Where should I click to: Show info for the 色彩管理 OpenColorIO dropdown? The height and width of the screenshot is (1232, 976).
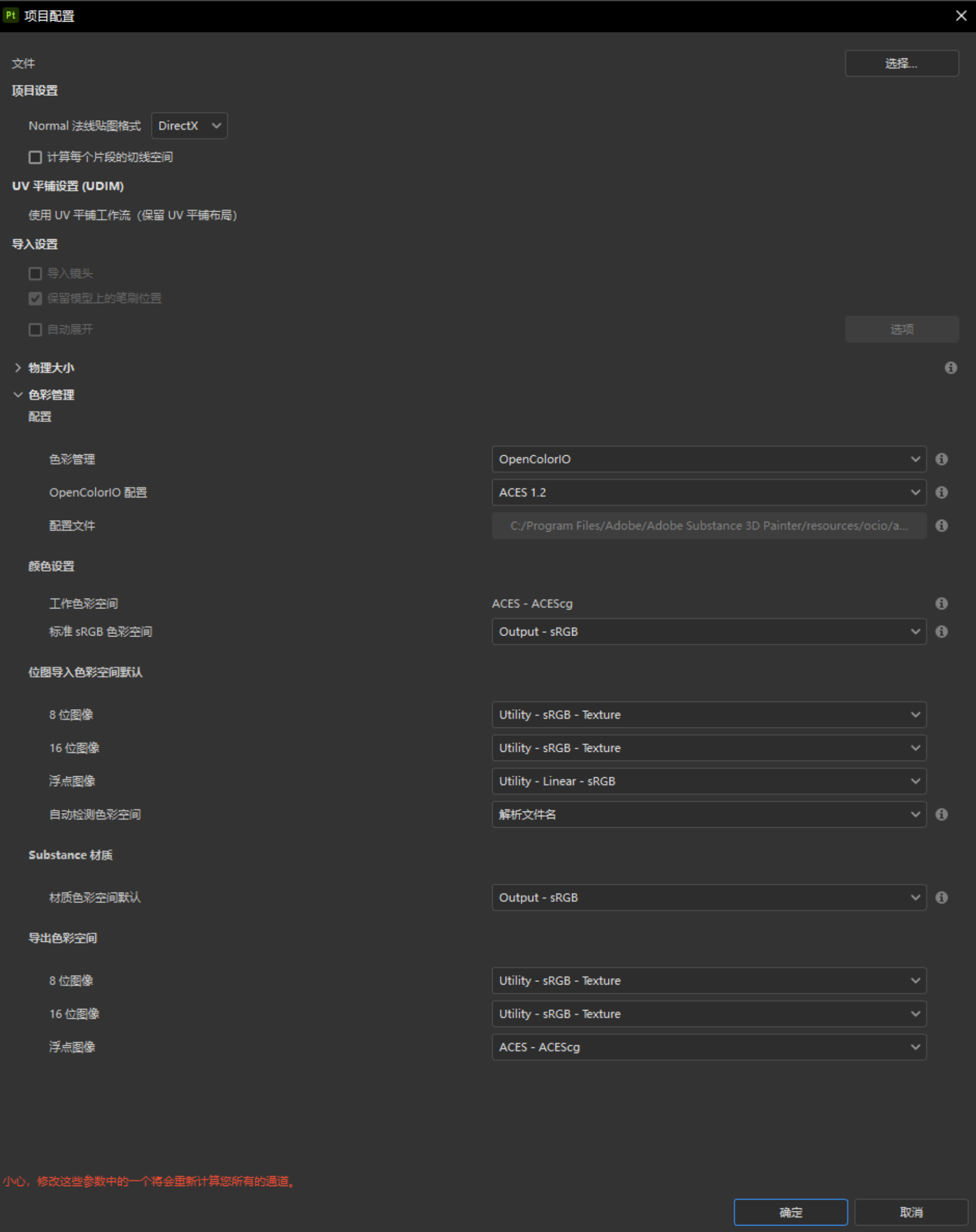(x=941, y=459)
